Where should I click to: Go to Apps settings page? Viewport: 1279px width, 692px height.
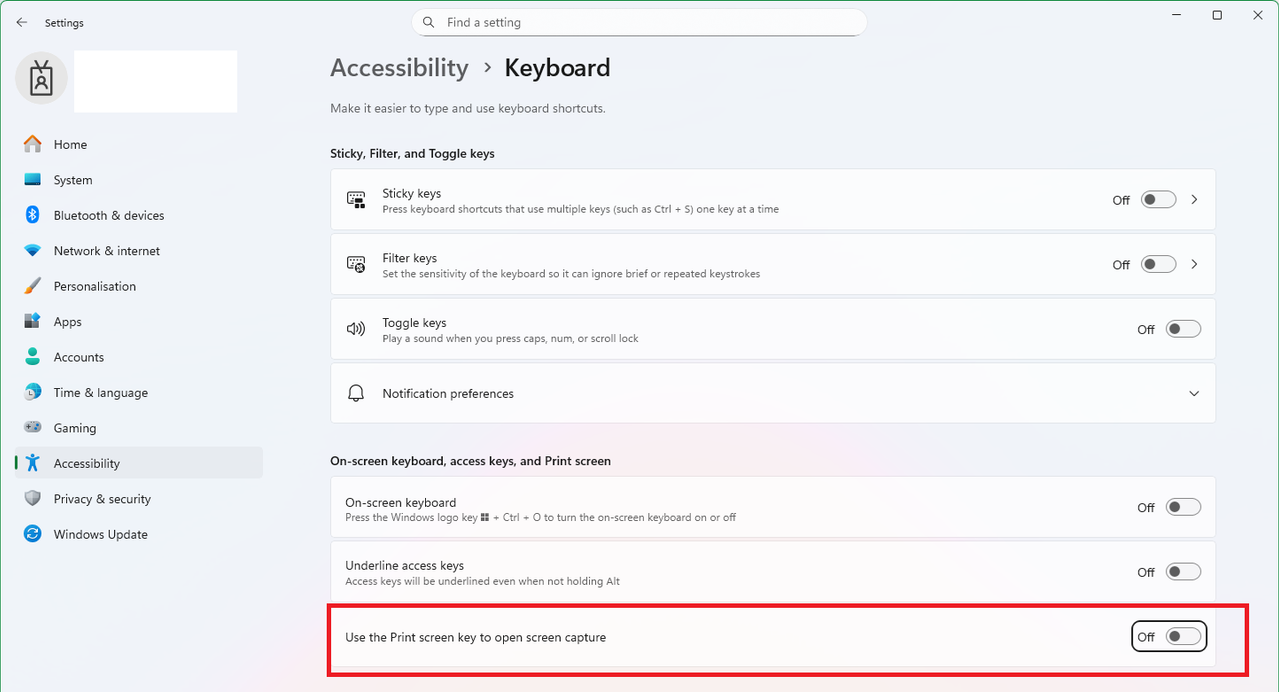68,322
